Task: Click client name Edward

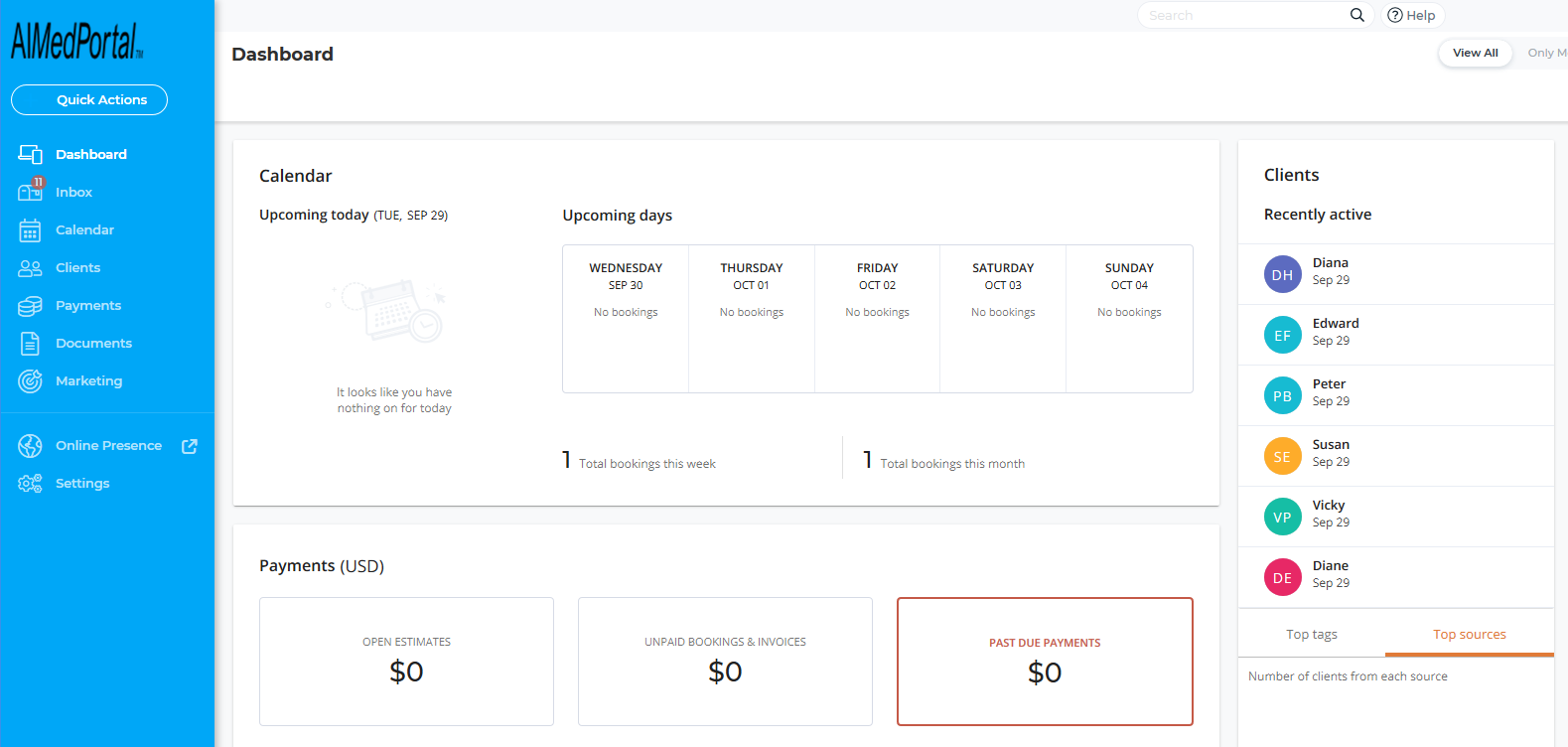Action: pyautogui.click(x=1336, y=324)
